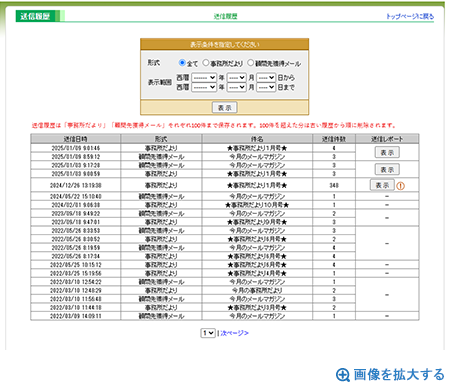Image resolution: width=450 pixels, height=386 pixels.
Task: Show report for the 2025/01/03 sends
Action: coord(387,169)
